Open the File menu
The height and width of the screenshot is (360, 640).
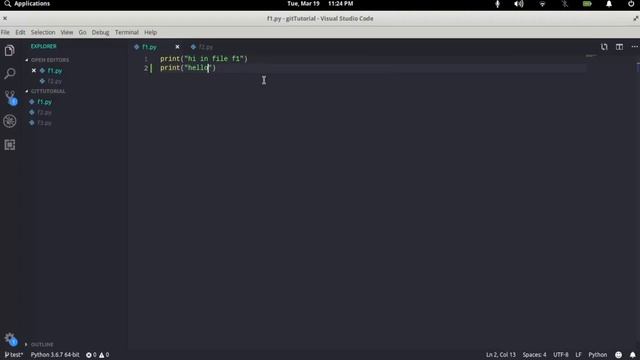(5, 32)
